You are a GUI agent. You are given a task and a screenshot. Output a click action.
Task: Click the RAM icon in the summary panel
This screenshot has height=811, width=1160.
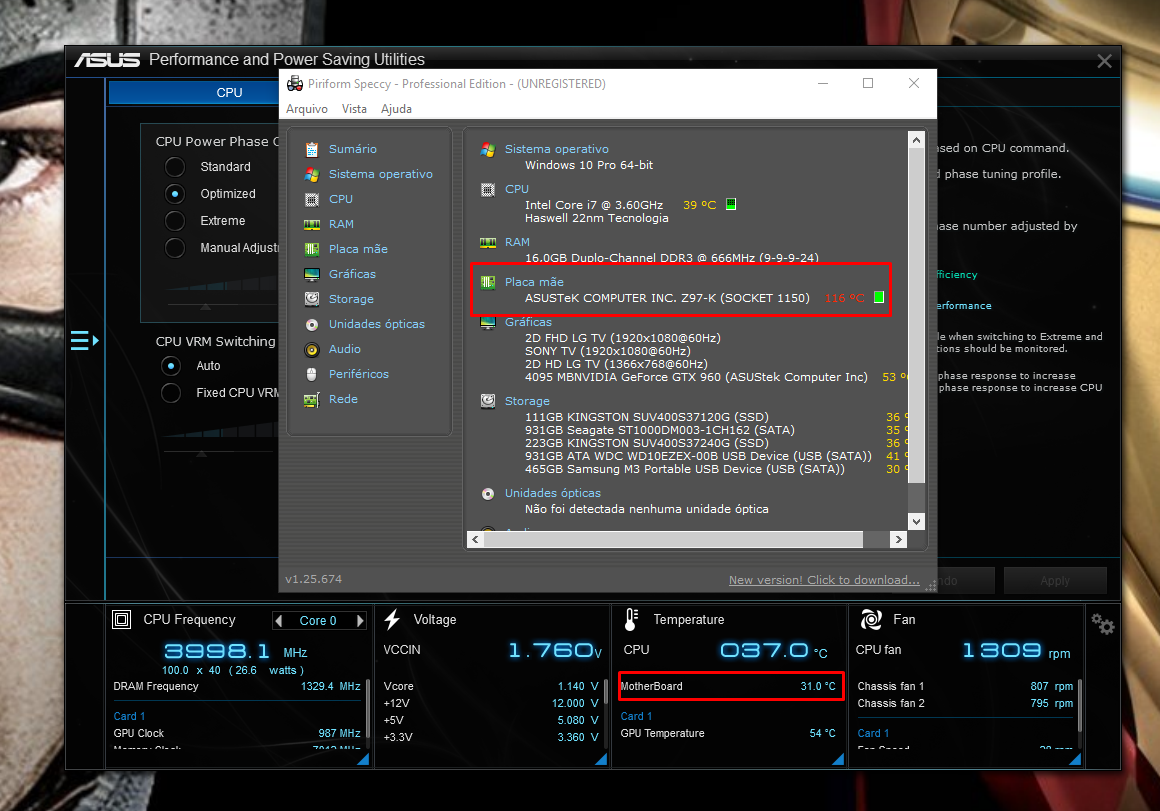[x=488, y=243]
